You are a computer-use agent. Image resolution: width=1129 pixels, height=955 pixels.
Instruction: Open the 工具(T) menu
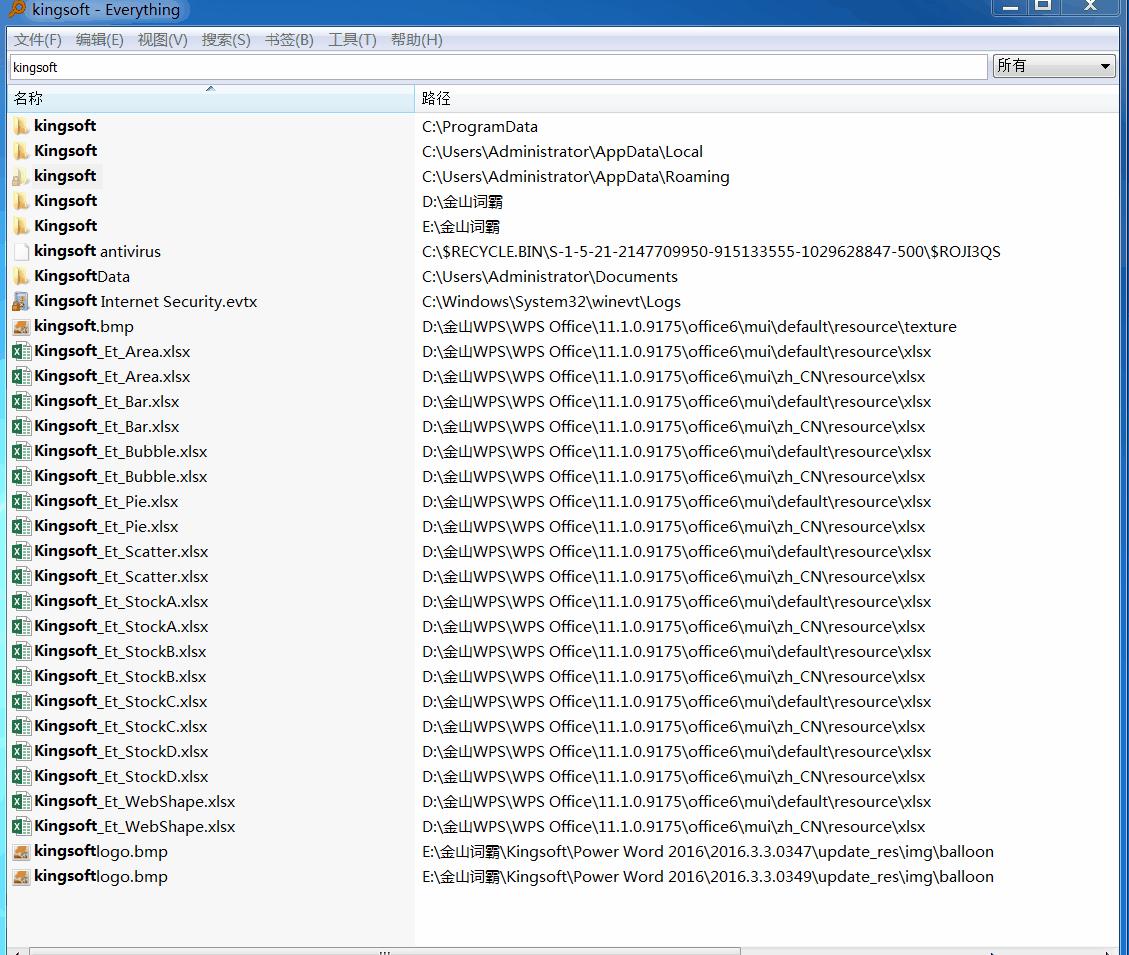[352, 40]
